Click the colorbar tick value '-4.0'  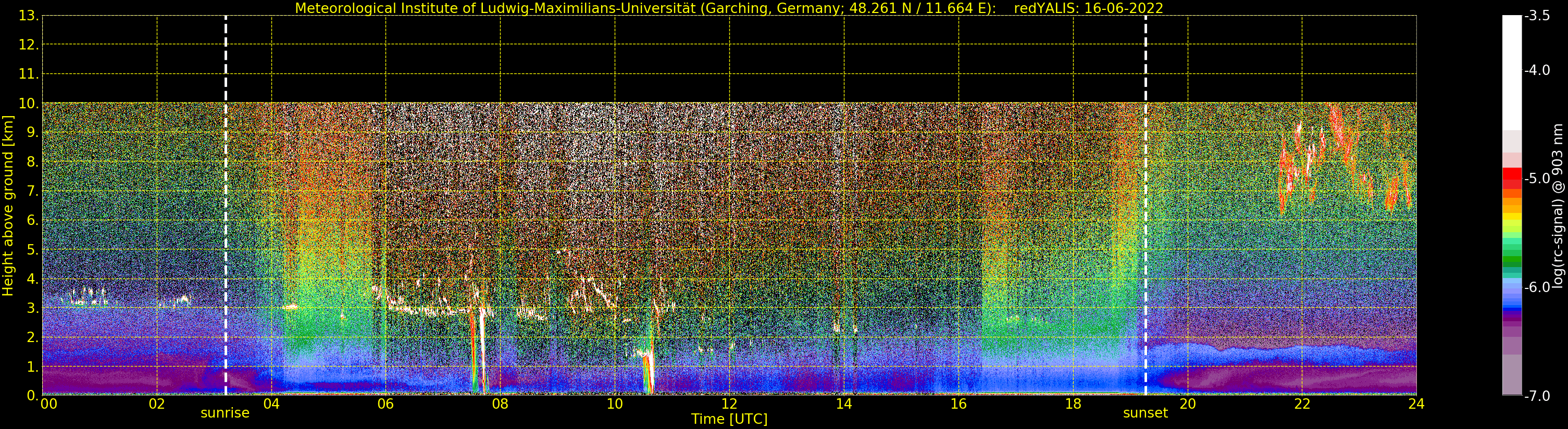point(1537,70)
